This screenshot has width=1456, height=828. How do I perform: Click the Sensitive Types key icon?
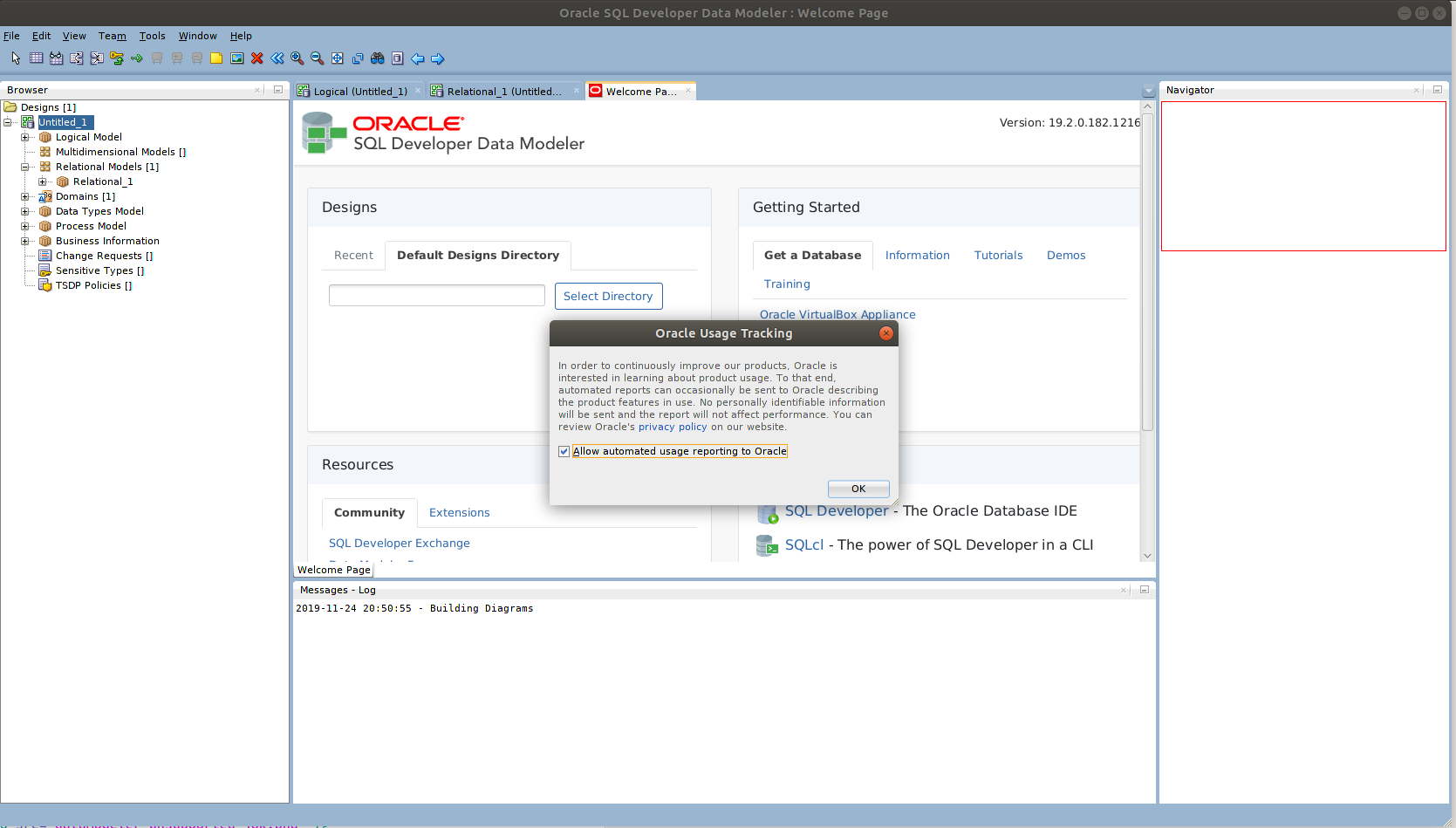(x=45, y=270)
